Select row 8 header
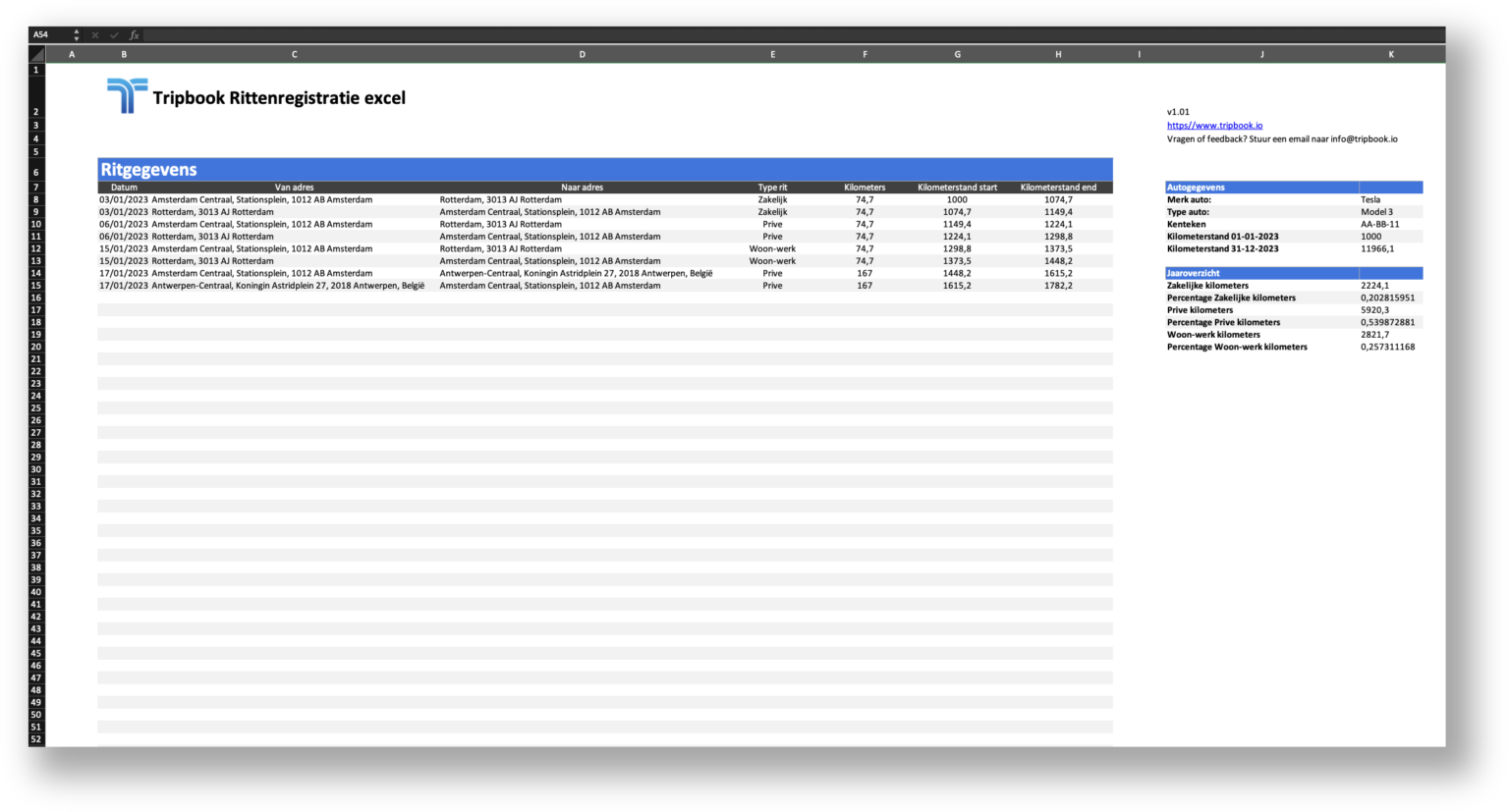The height and width of the screenshot is (812, 1509). [36, 199]
